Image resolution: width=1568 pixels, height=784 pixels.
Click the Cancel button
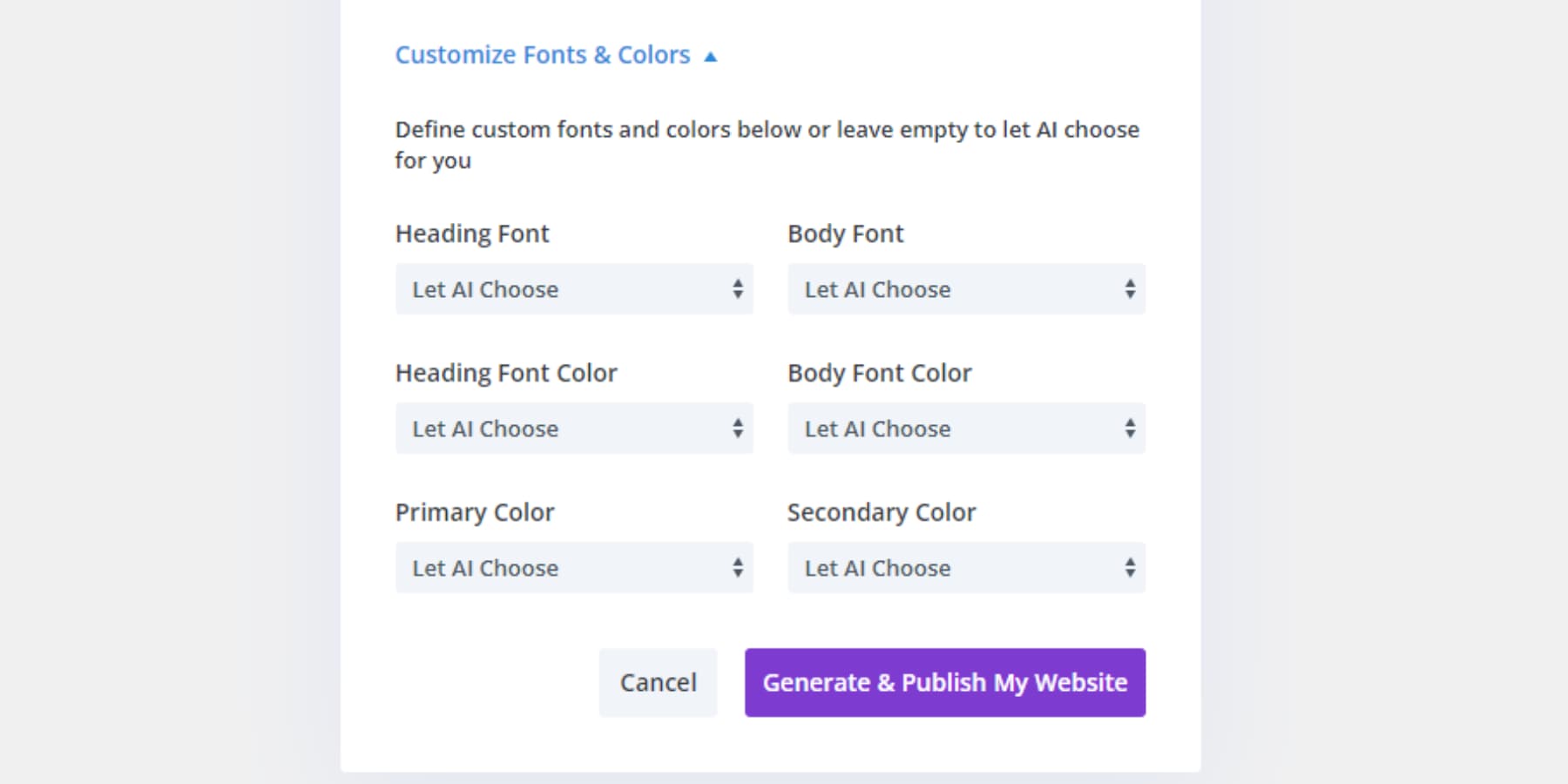coord(658,683)
